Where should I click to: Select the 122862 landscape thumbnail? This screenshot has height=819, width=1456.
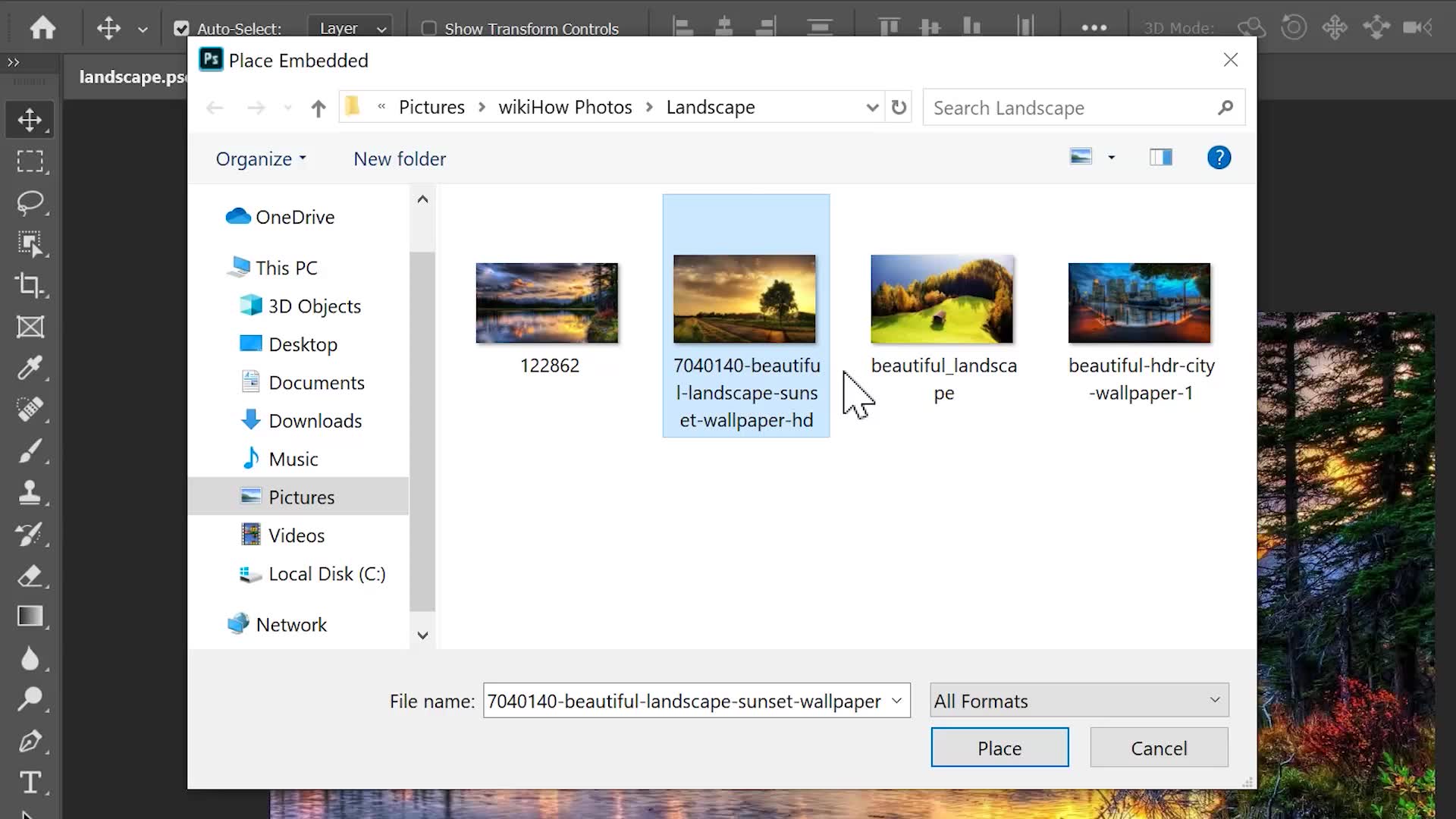548,303
